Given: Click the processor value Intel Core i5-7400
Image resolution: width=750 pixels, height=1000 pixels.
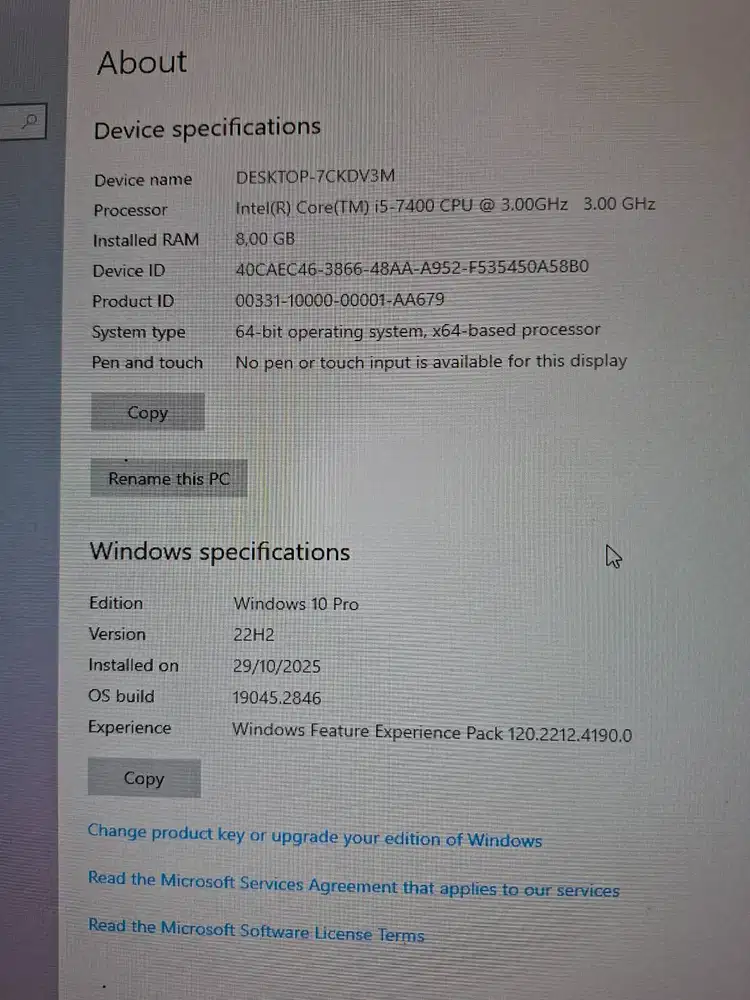Looking at the screenshot, I should (445, 205).
